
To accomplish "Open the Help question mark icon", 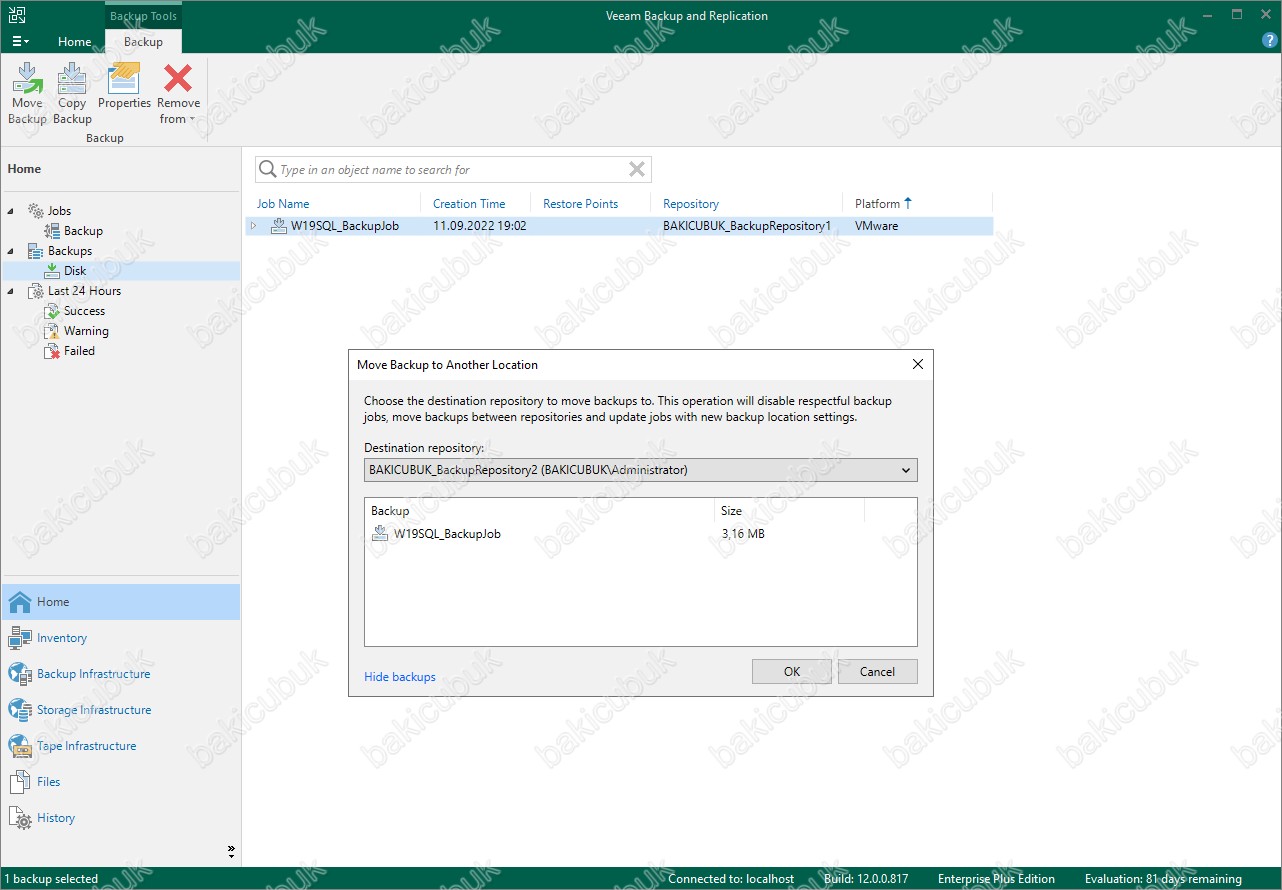I will [1270, 41].
